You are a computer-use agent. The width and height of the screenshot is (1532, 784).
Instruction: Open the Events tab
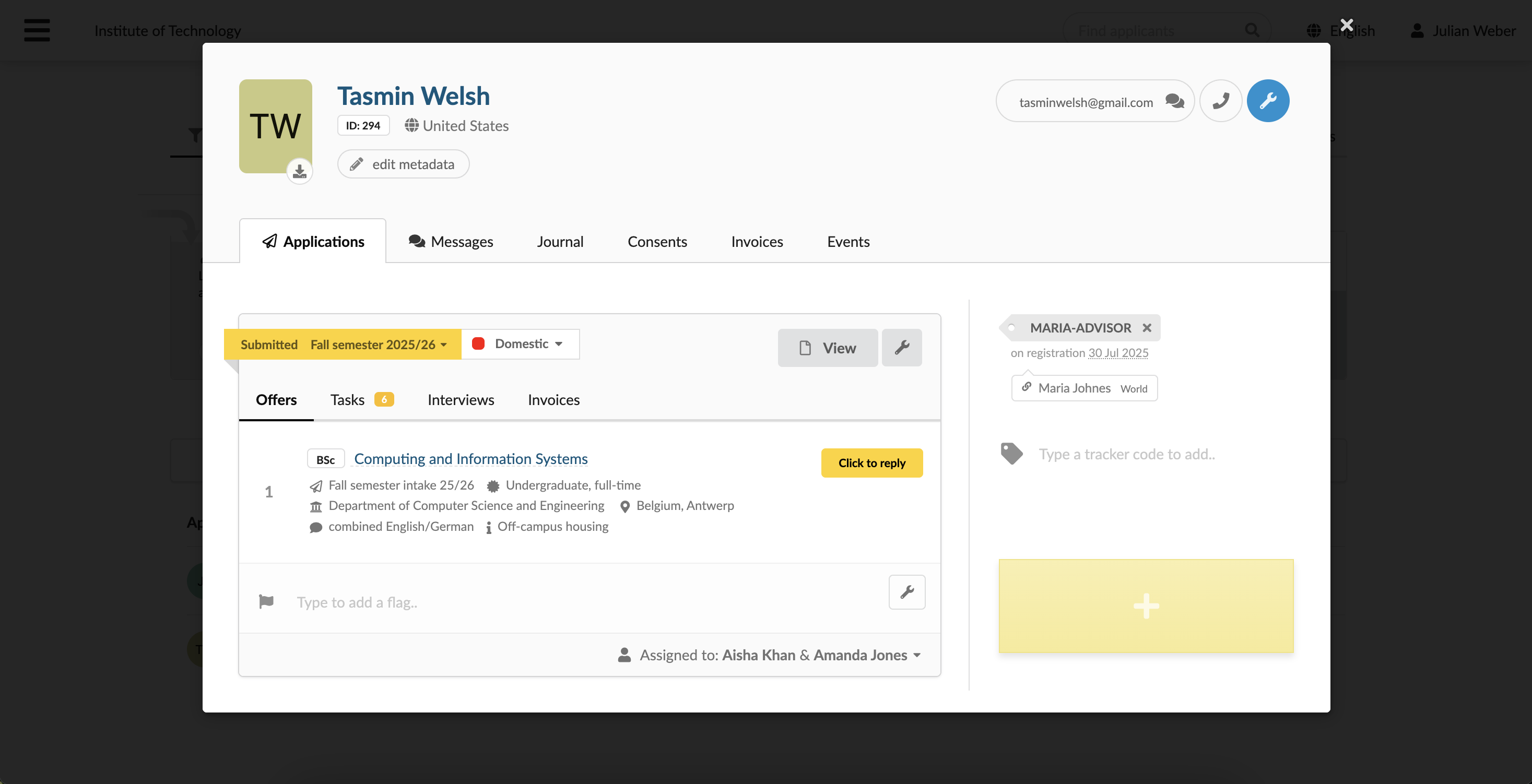tap(848, 241)
